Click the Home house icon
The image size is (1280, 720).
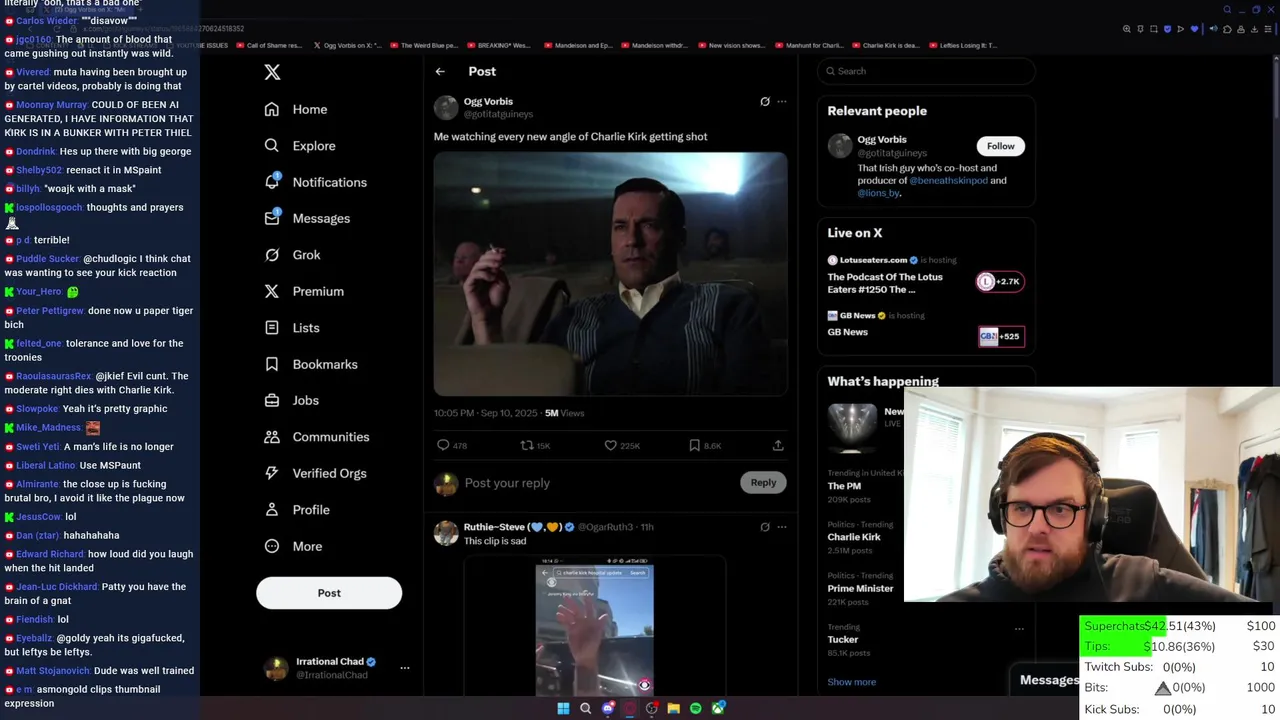point(272,109)
